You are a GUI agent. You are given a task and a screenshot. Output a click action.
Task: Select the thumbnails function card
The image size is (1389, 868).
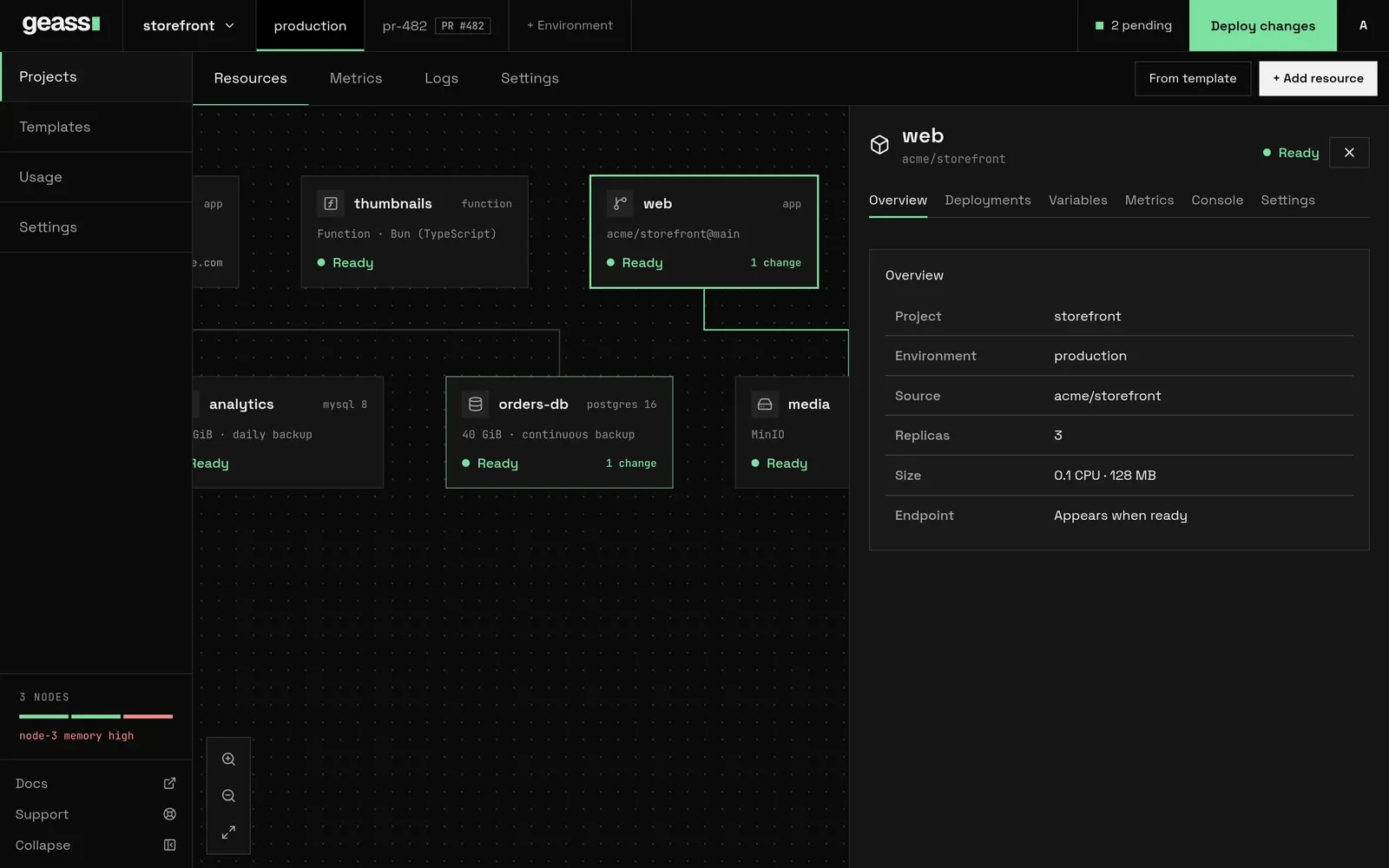(x=414, y=232)
